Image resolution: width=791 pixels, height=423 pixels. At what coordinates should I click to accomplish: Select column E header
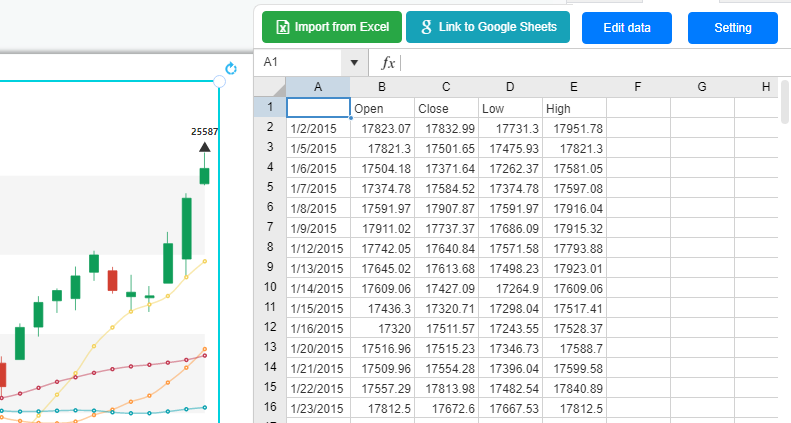coord(574,87)
